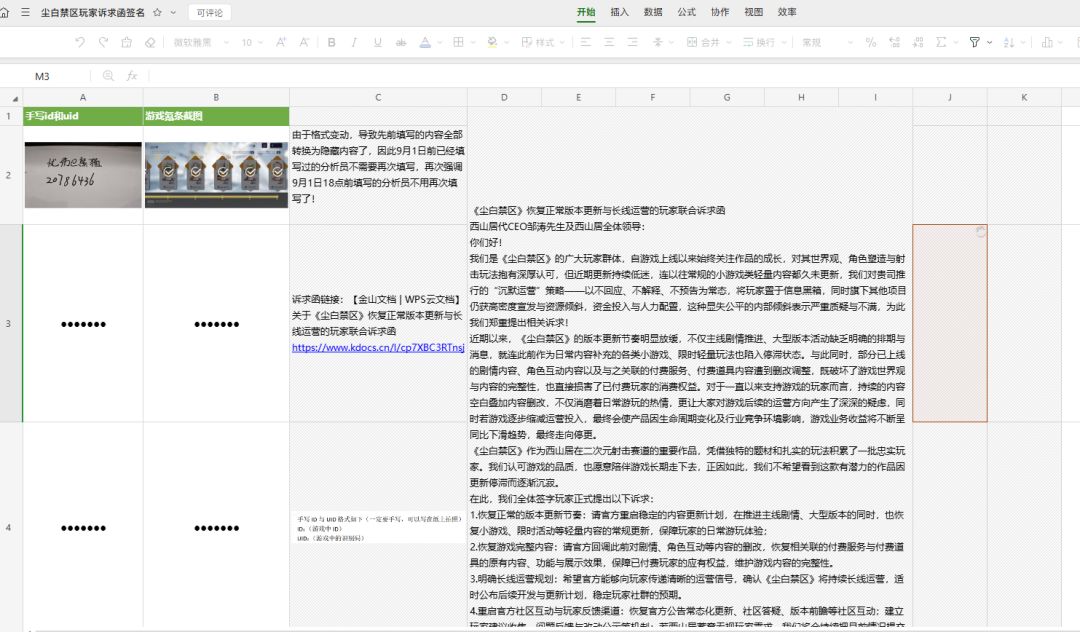The height and width of the screenshot is (632, 1080).
Task: Open the vertical alignment icon
Action: point(658,43)
